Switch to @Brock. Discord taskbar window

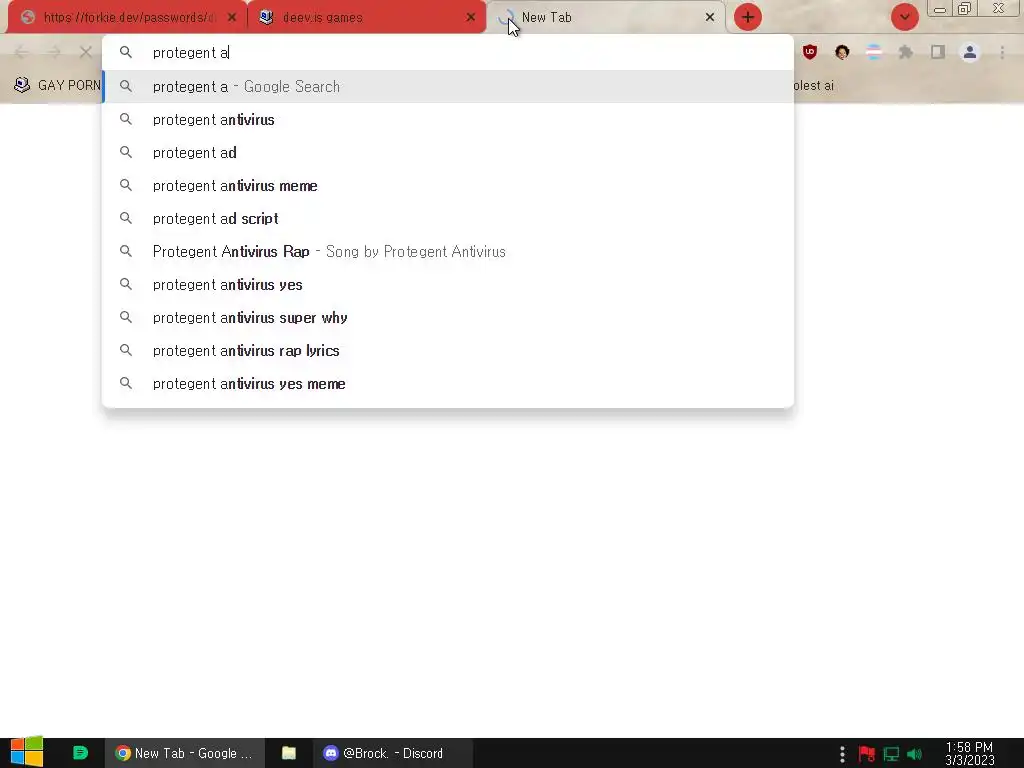coord(393,753)
